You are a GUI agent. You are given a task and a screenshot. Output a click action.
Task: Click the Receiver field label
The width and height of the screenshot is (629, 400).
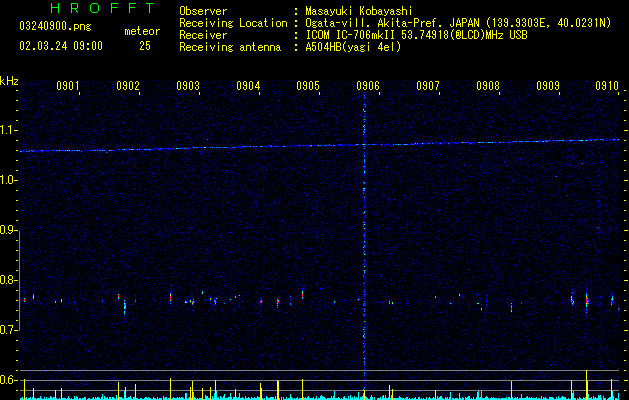pos(203,35)
